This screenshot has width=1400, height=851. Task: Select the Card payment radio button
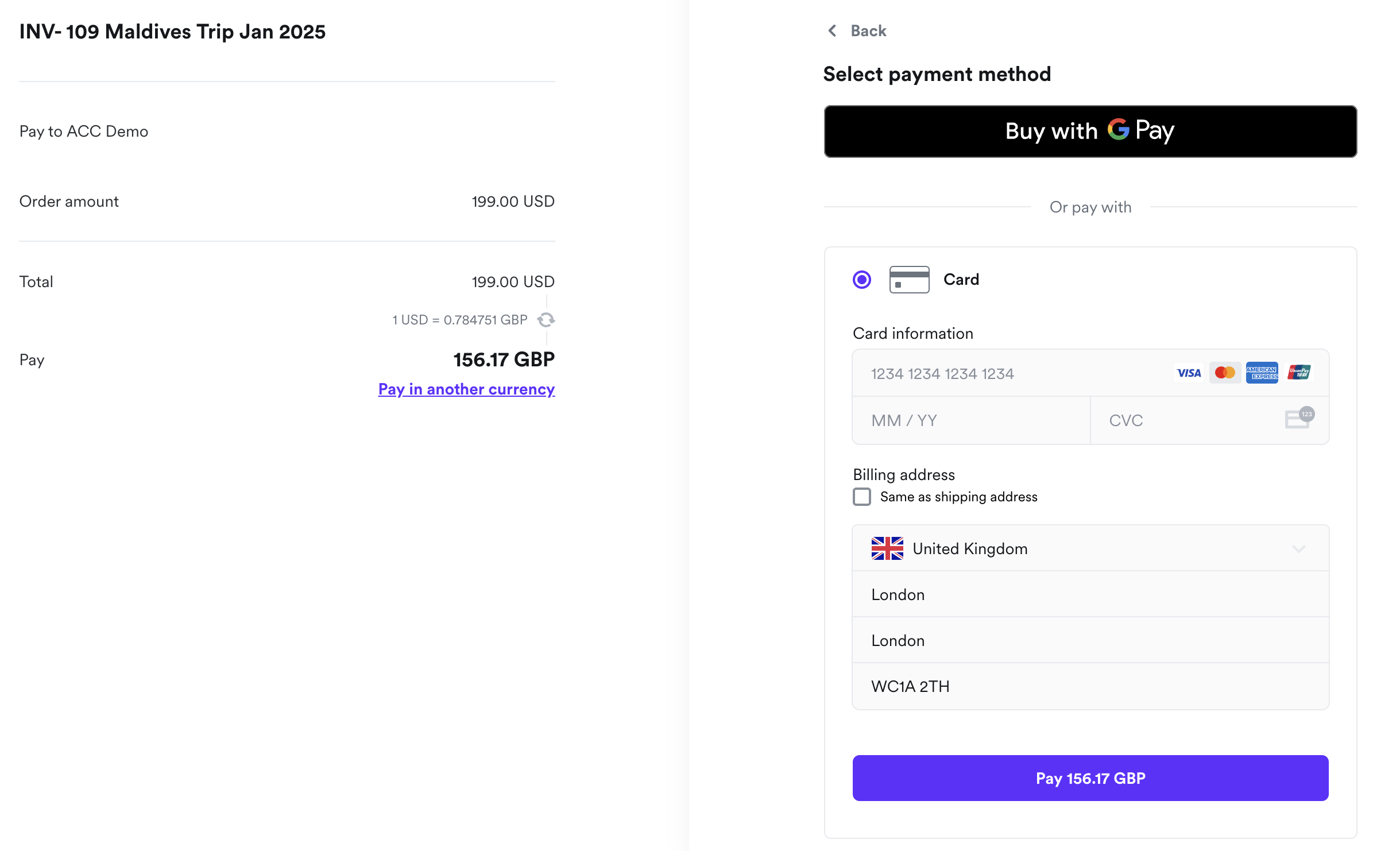coord(861,280)
